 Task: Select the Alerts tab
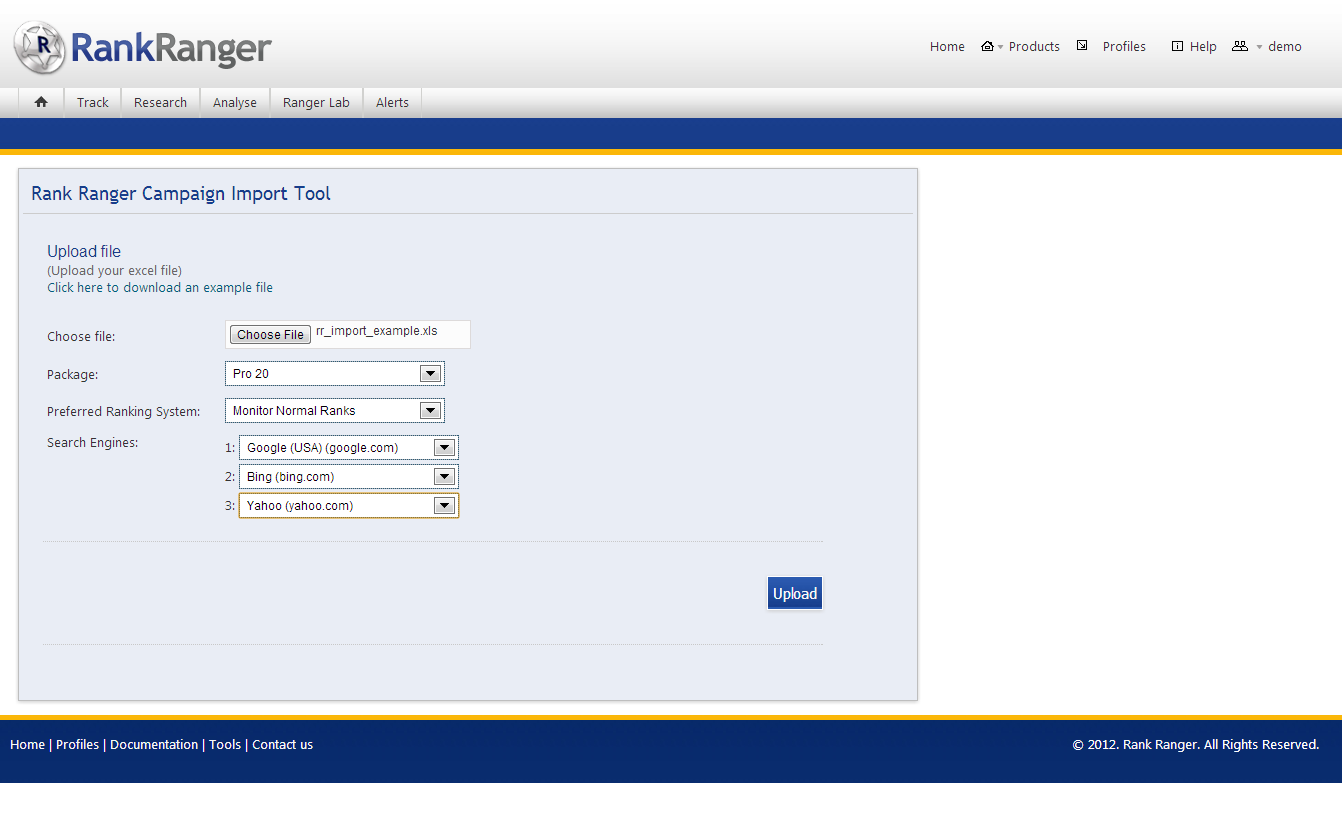click(x=392, y=103)
